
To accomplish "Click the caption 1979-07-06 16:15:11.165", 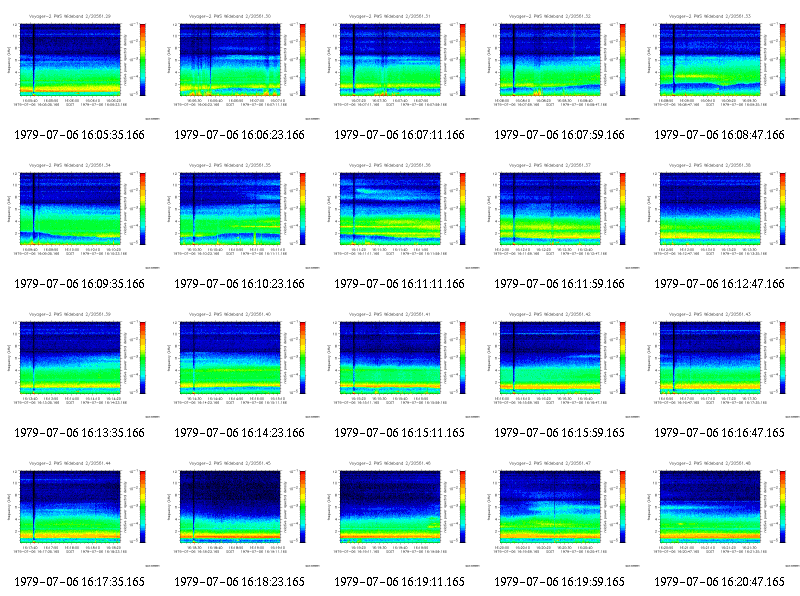I will [x=399, y=433].
